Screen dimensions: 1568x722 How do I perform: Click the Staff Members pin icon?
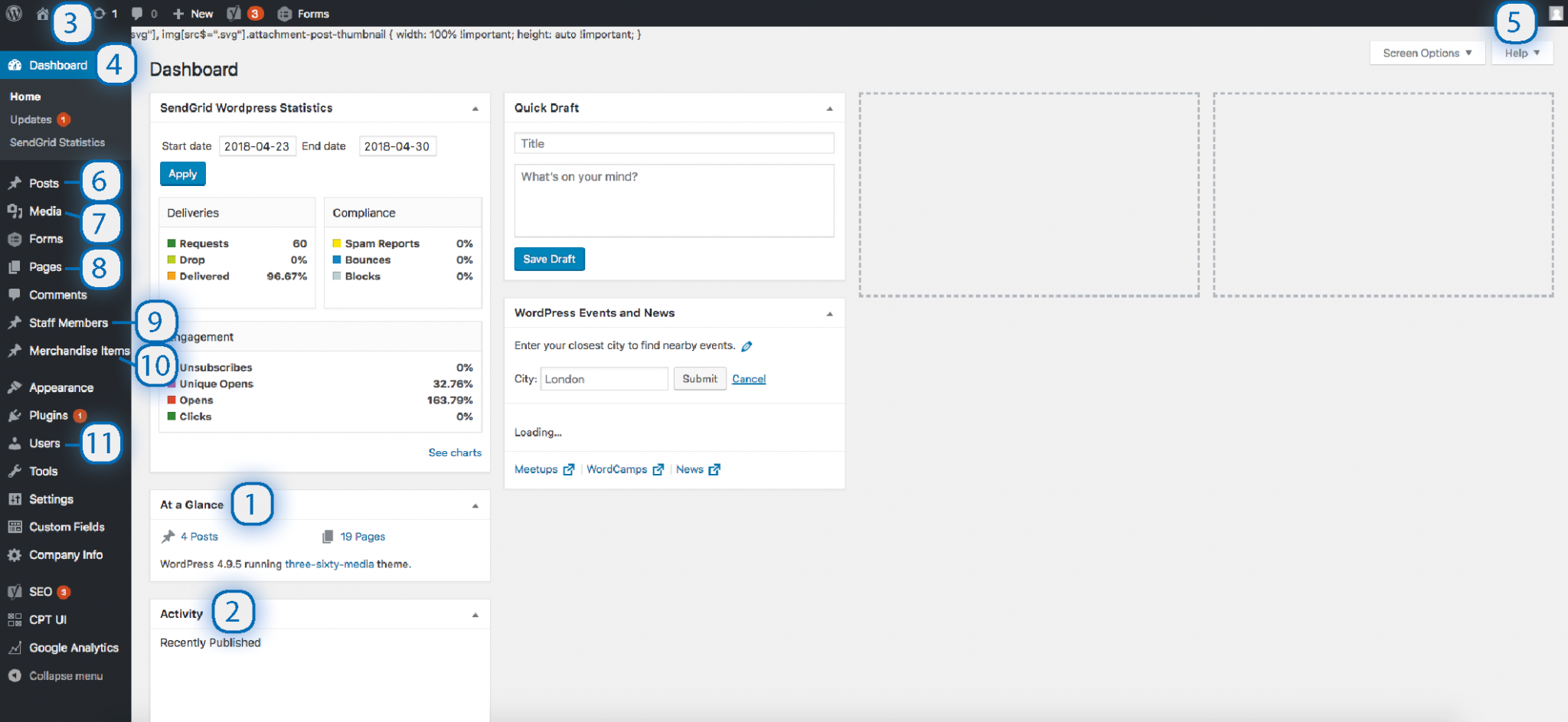point(15,322)
